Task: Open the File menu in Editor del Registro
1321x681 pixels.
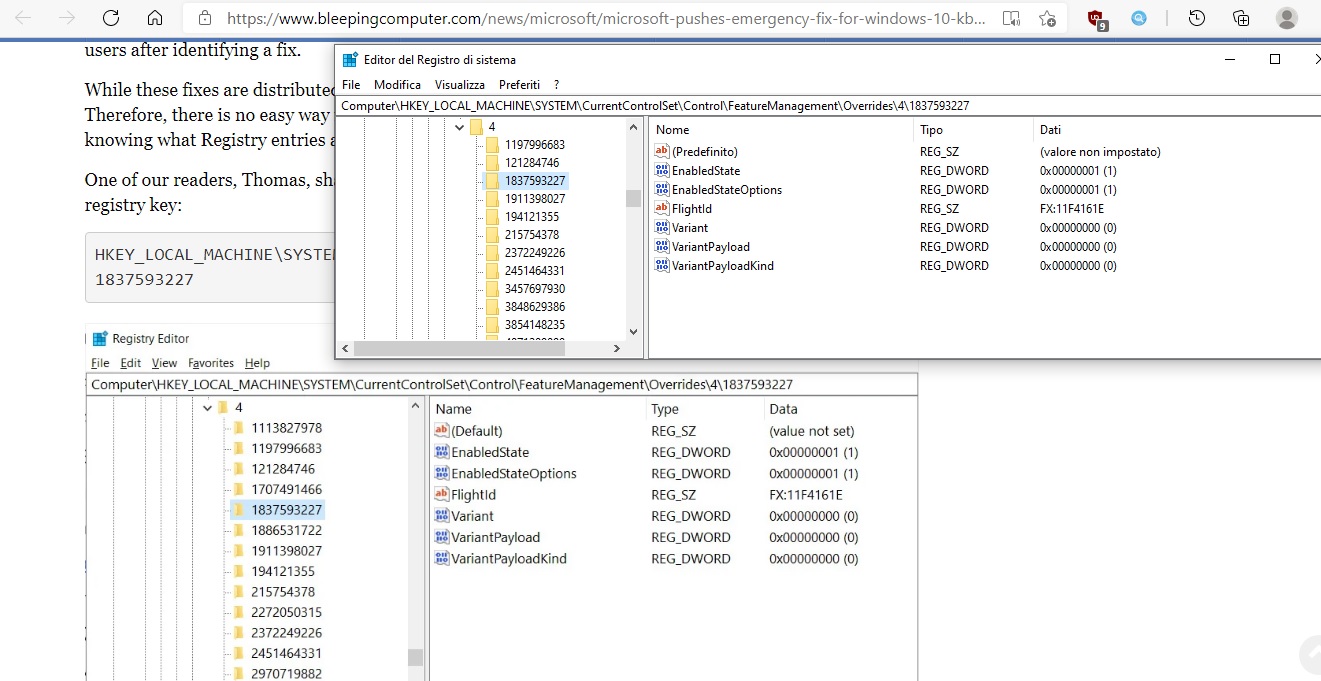Action: pos(351,85)
